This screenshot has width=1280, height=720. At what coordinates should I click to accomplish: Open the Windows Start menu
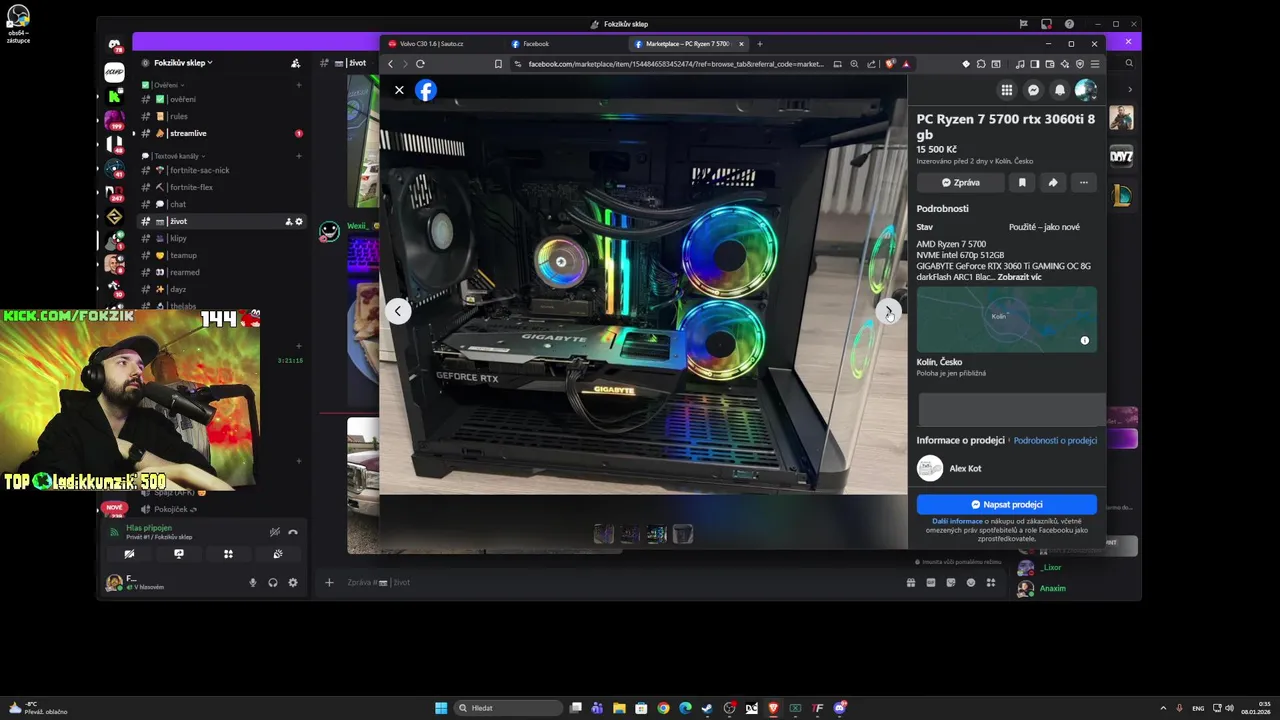pyautogui.click(x=441, y=708)
